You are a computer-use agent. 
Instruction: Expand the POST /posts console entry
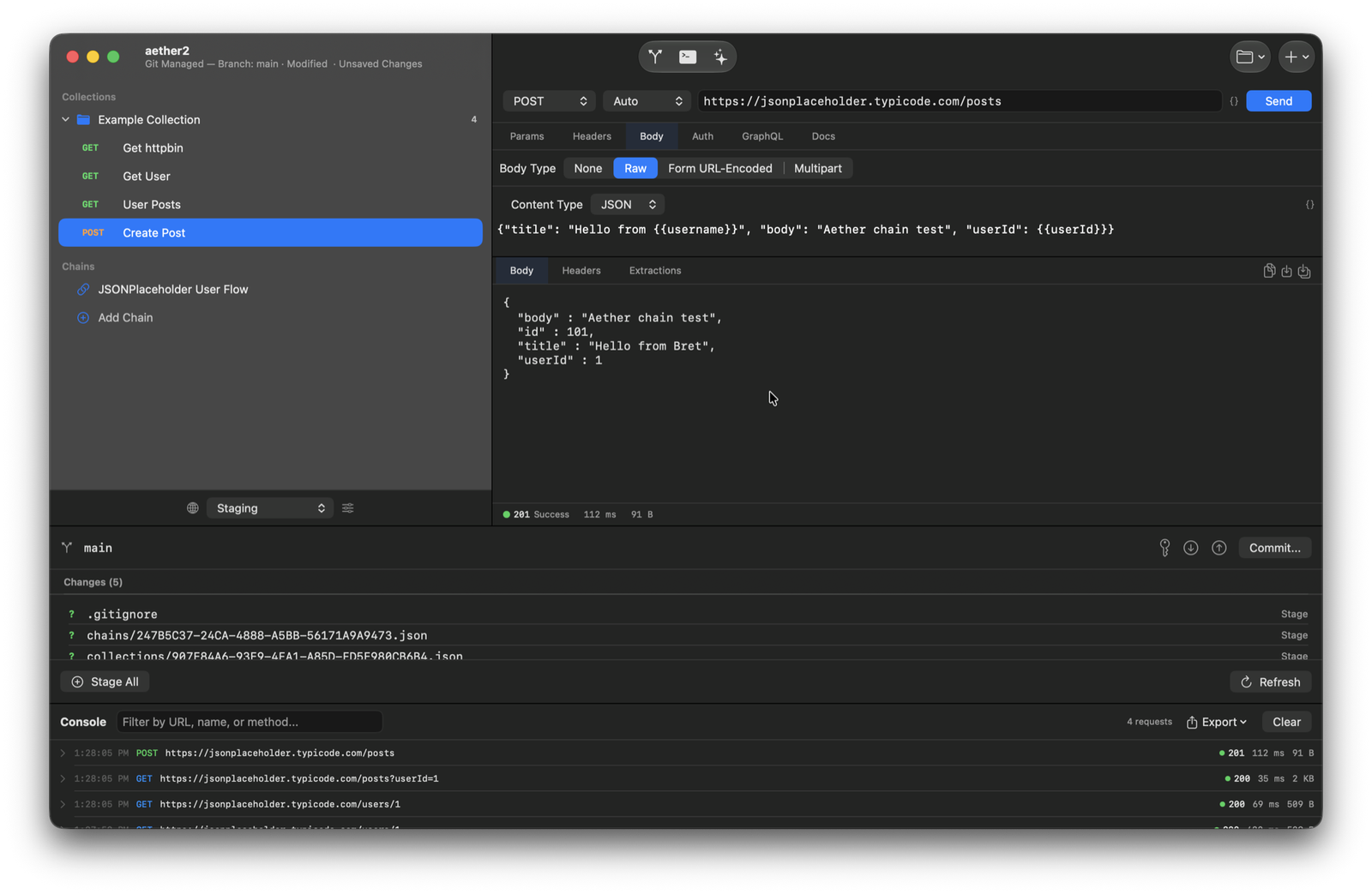point(63,753)
